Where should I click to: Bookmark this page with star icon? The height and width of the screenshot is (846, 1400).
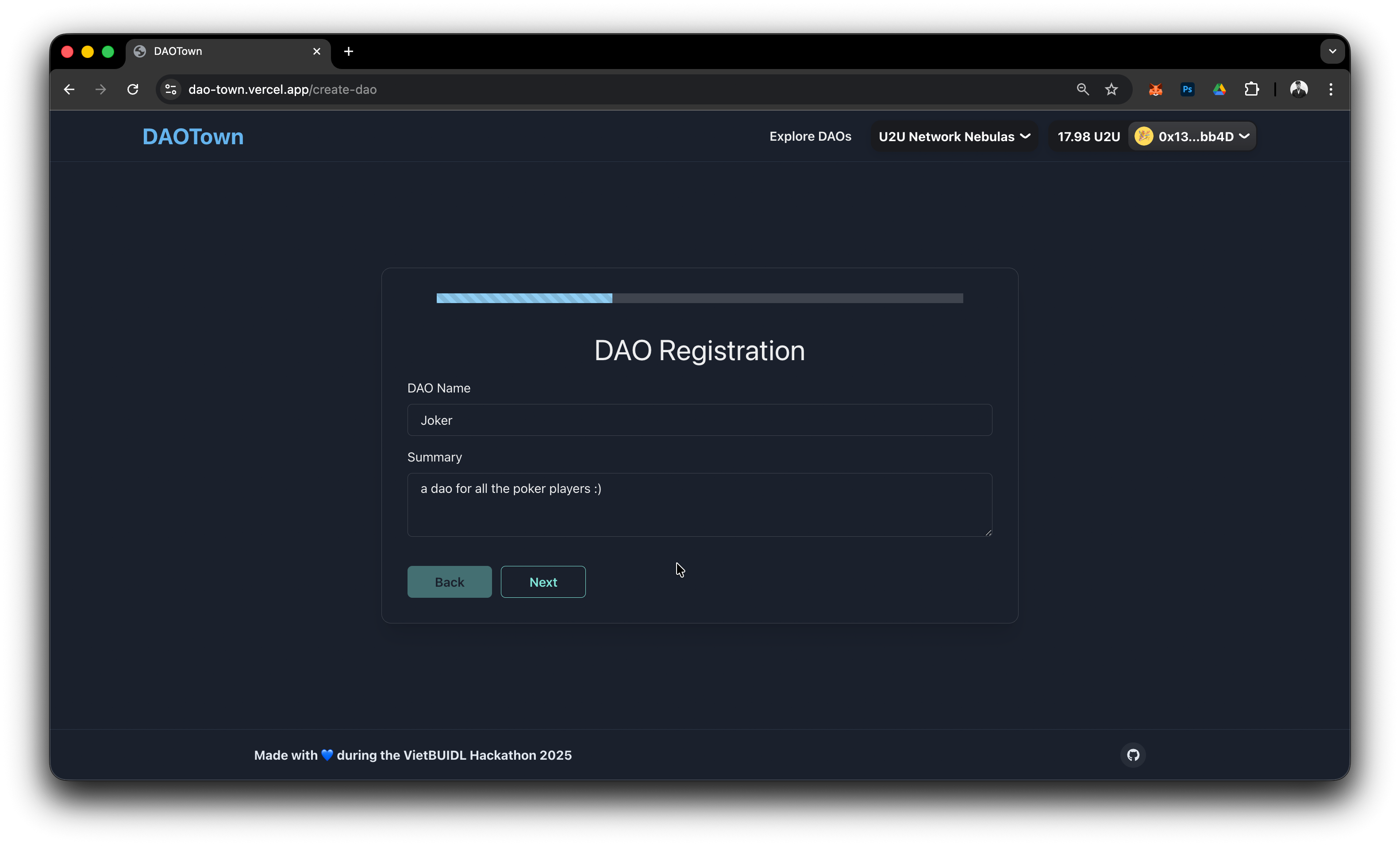coord(1112,89)
